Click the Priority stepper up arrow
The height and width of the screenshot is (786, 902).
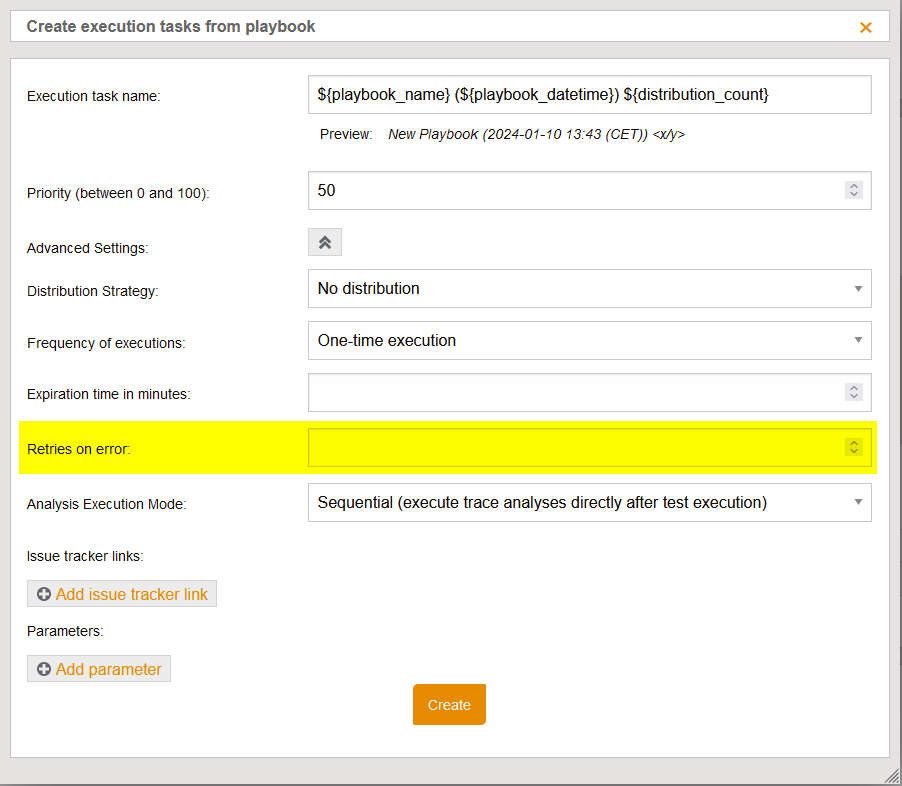[x=853, y=185]
